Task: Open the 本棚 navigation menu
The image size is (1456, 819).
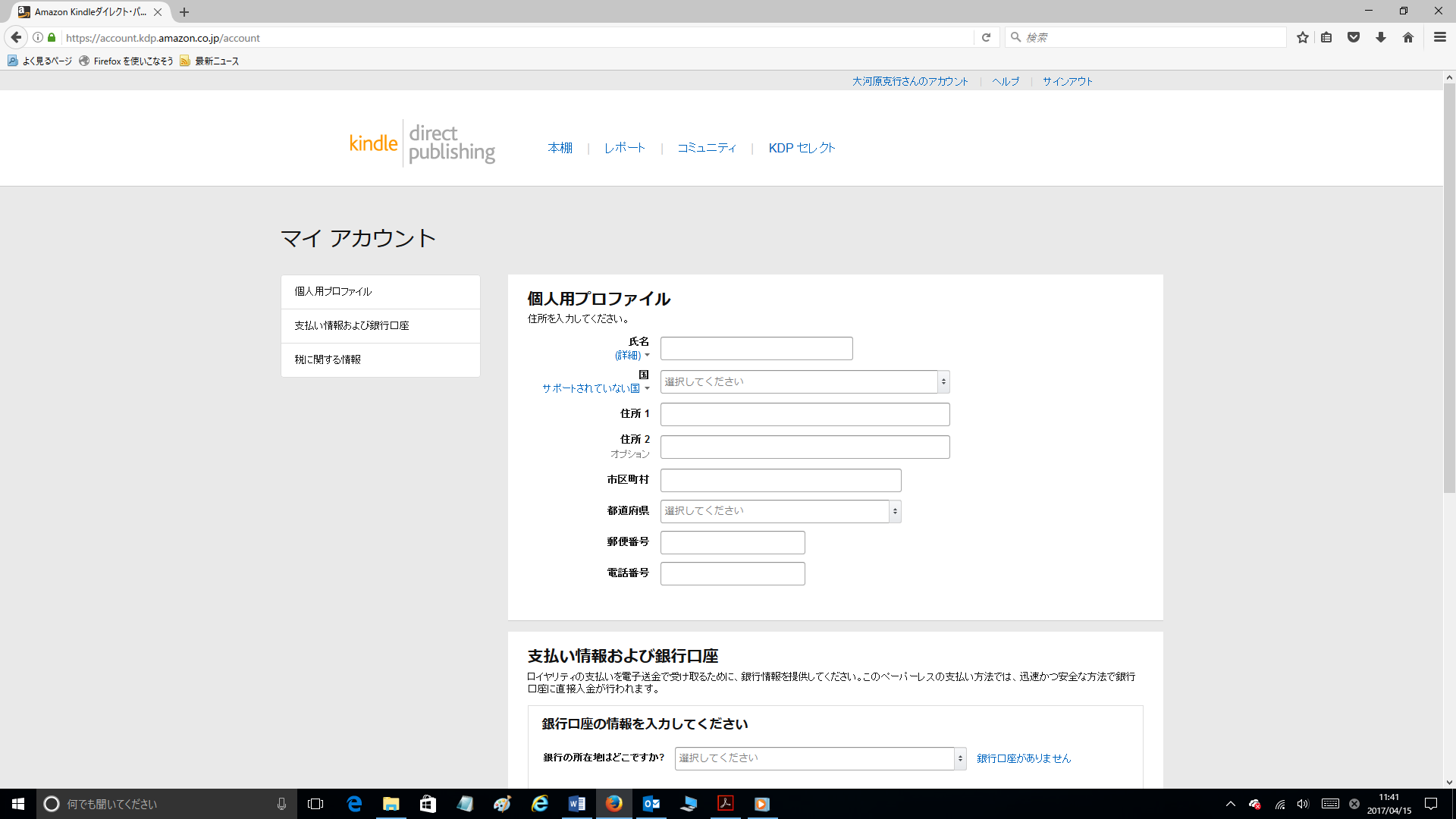Action: (560, 148)
